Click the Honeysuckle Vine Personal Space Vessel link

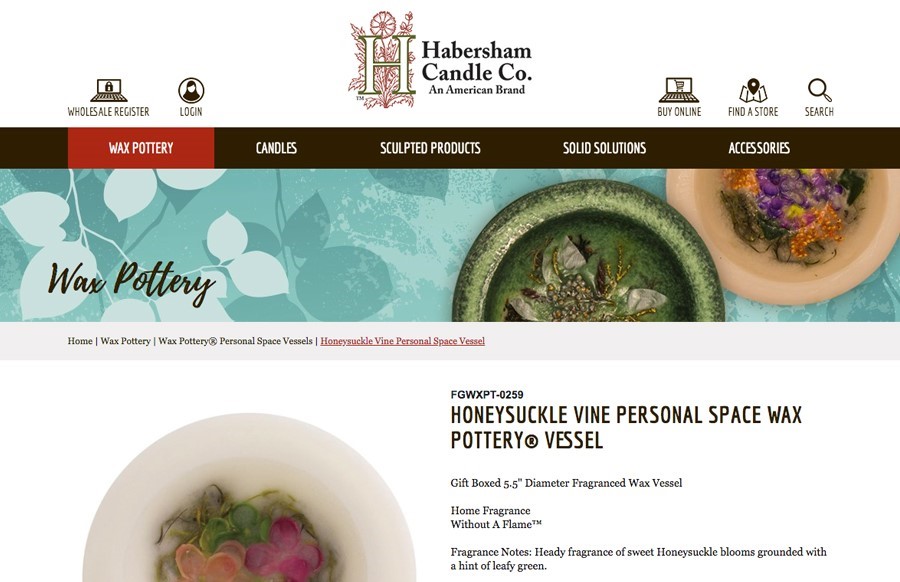(x=402, y=341)
